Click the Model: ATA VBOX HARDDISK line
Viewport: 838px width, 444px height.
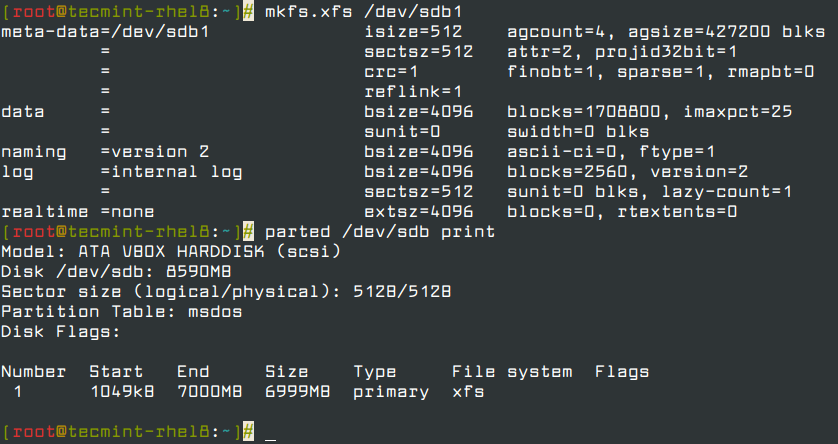[171, 251]
